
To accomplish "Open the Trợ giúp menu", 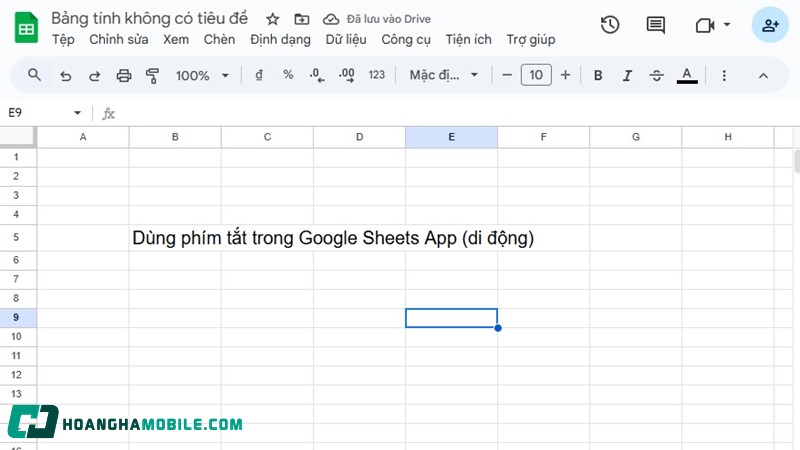I will pos(531,40).
